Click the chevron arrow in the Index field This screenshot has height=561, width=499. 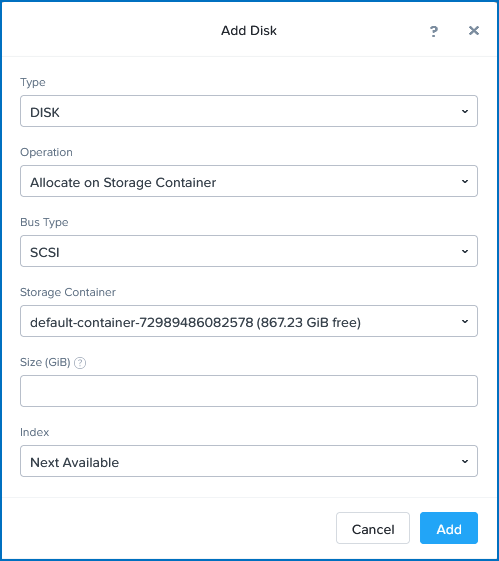(465, 461)
